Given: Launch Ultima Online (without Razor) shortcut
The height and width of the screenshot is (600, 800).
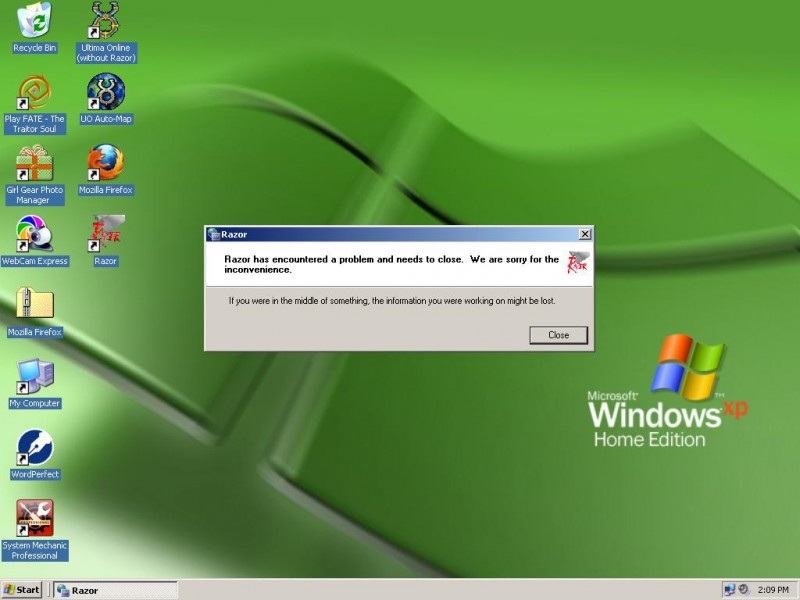Looking at the screenshot, I should coord(105,21).
